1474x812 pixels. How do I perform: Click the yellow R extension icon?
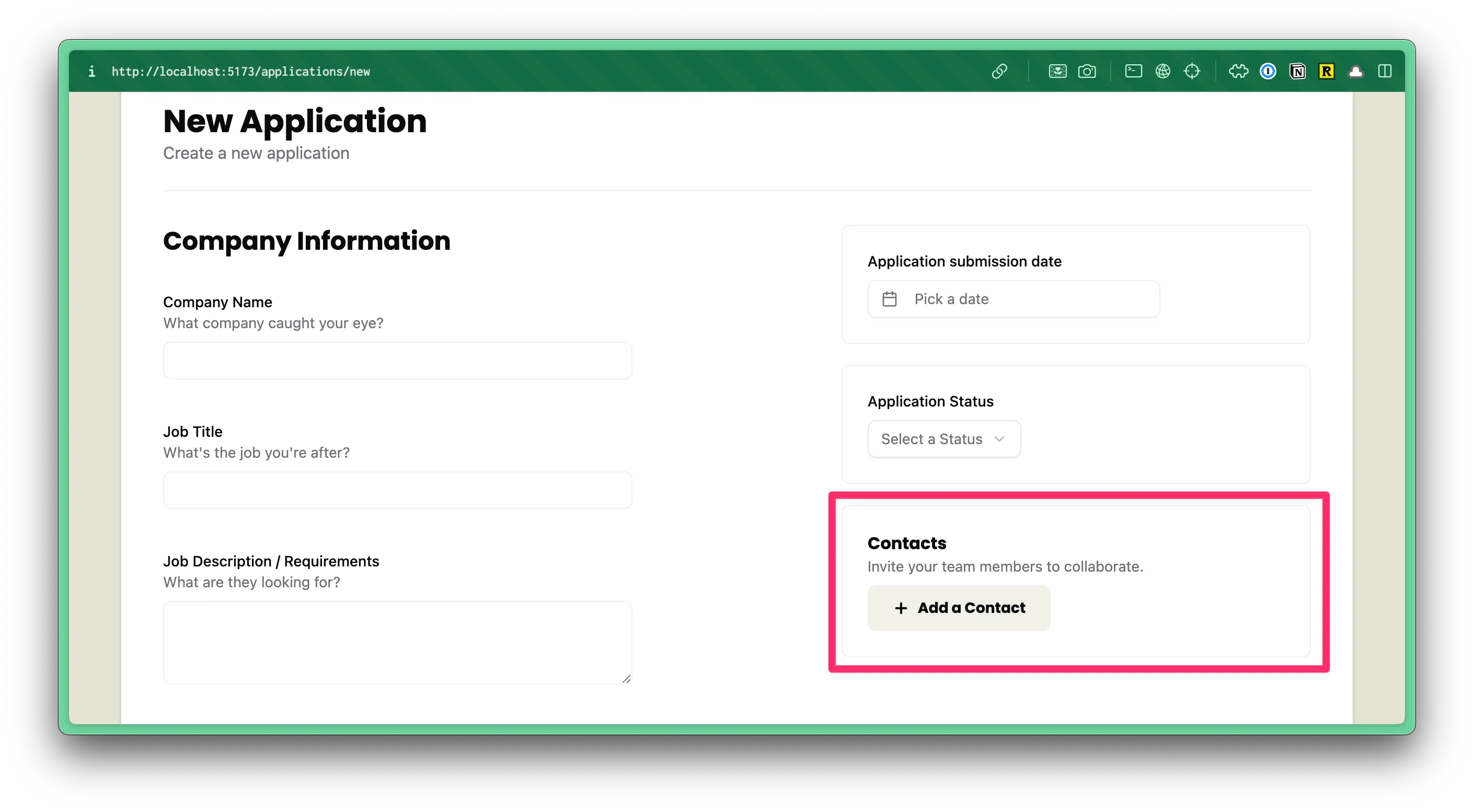click(x=1327, y=72)
